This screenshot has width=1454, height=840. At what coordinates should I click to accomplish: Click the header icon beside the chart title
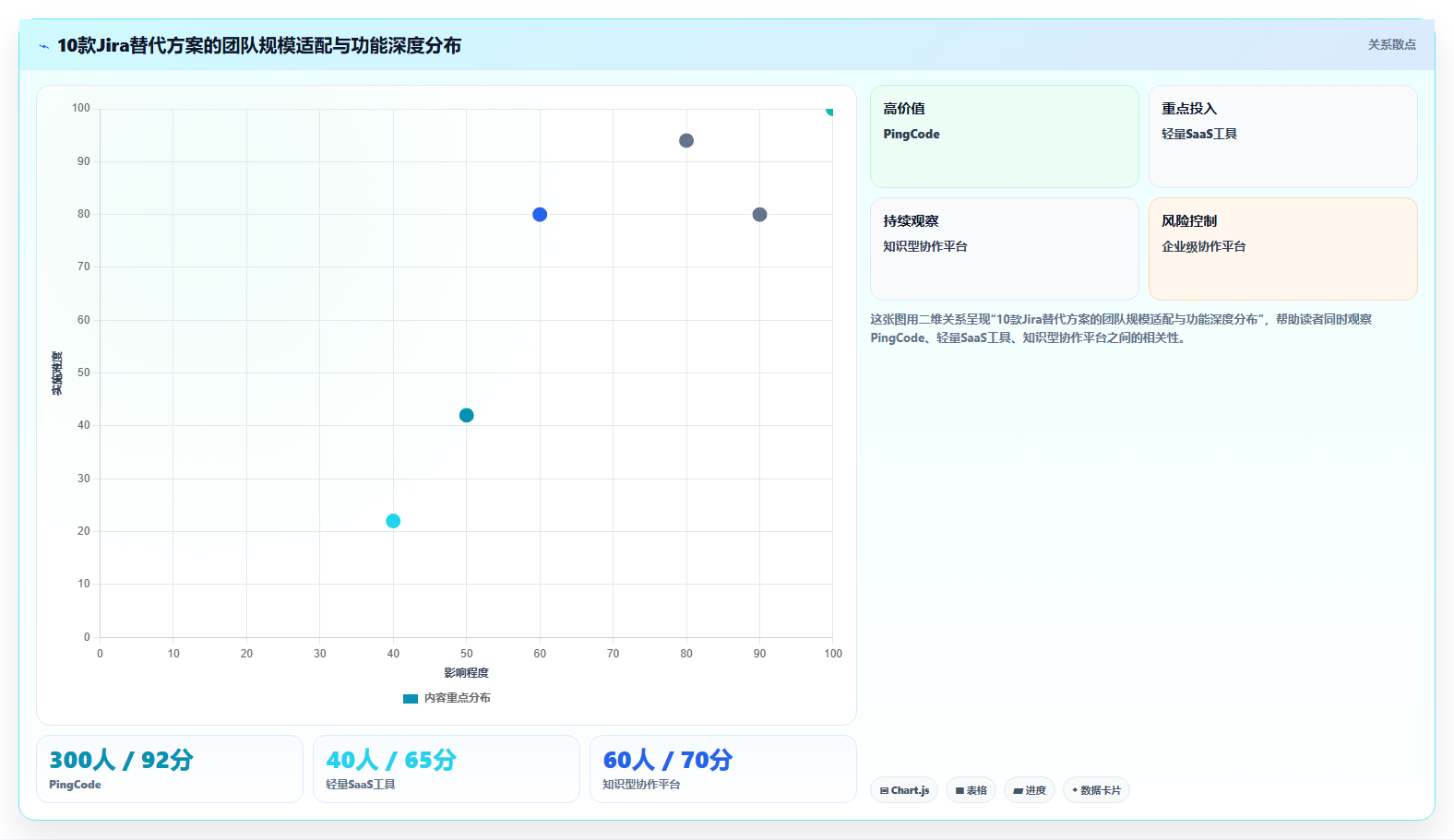[x=43, y=46]
